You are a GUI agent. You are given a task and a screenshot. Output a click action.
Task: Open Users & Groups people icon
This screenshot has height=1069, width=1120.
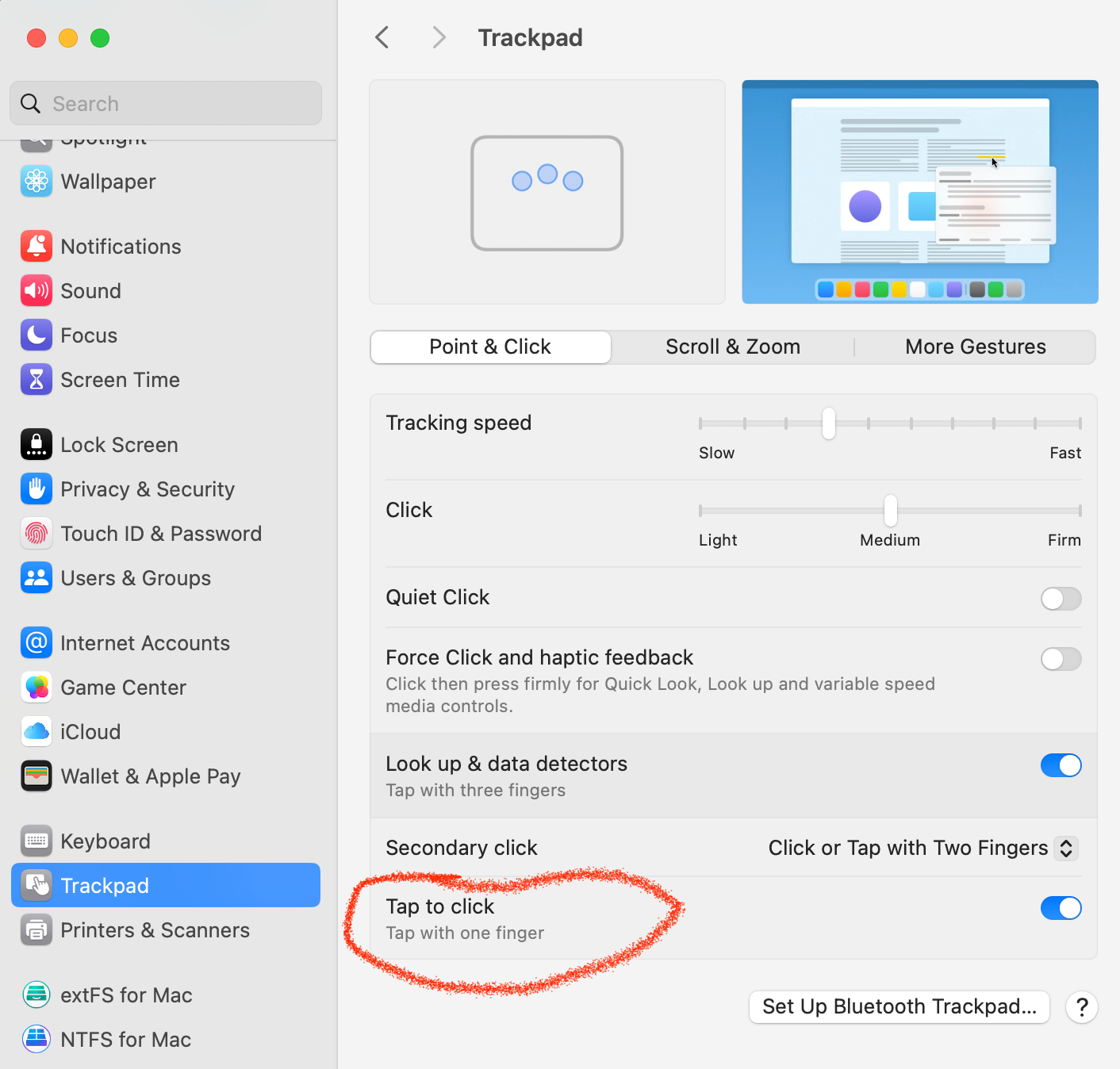click(36, 578)
